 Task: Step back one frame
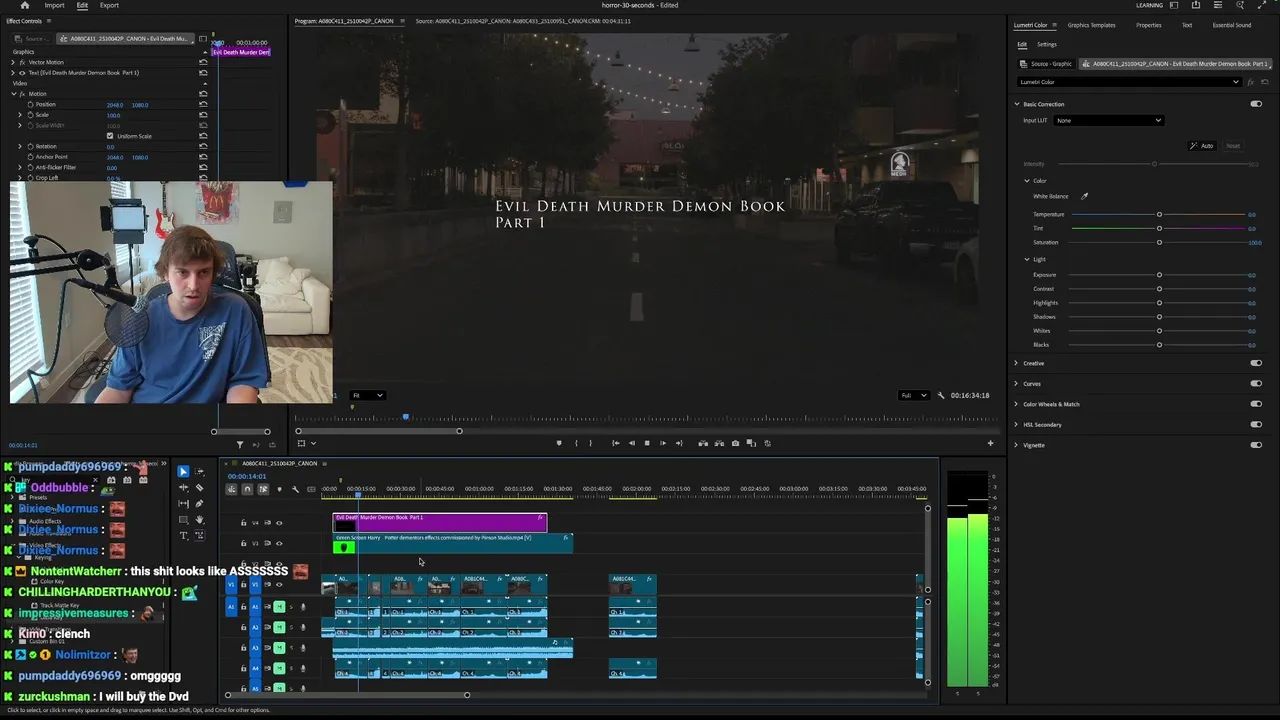pos(631,443)
